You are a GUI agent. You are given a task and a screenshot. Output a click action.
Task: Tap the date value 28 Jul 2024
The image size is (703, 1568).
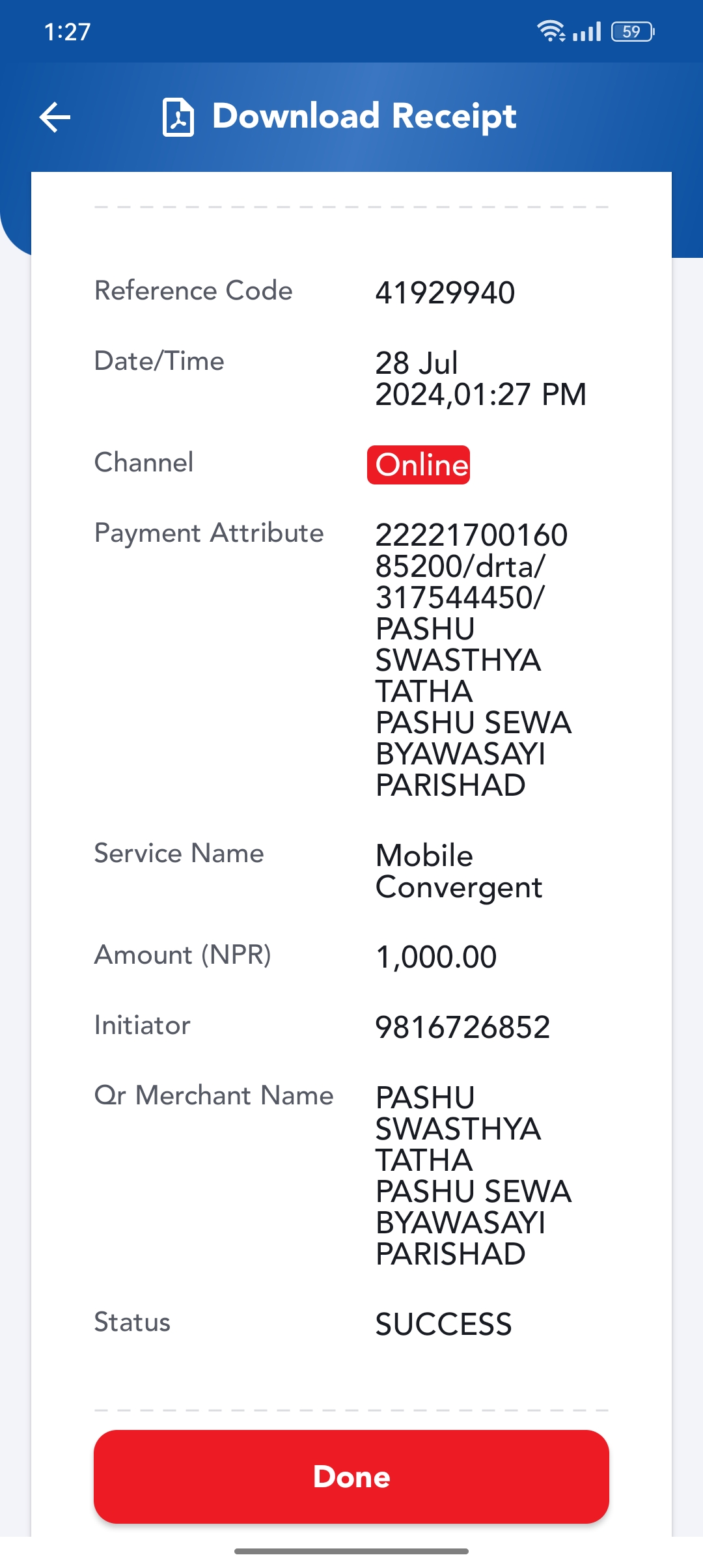pyautogui.click(x=480, y=378)
